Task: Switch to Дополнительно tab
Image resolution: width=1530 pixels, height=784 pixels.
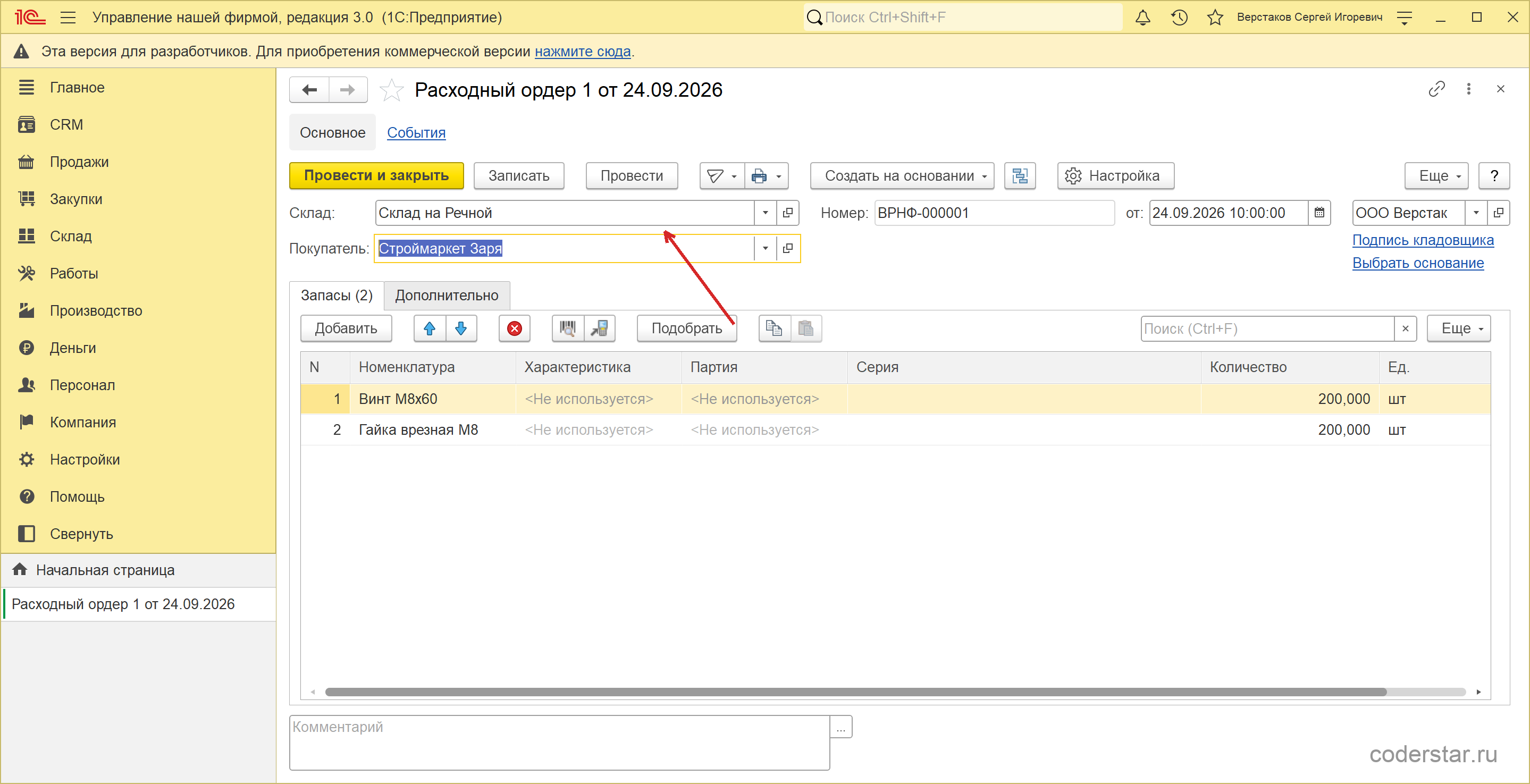Action: tap(447, 295)
